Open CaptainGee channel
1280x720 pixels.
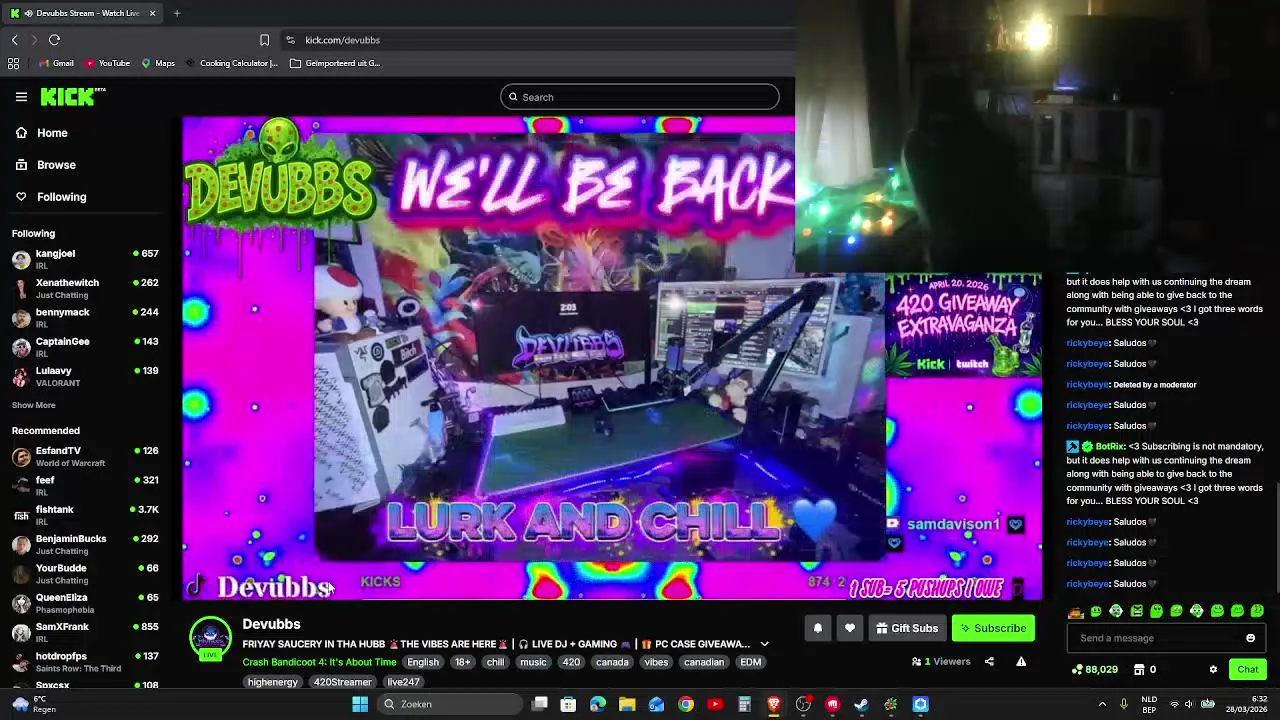(x=85, y=347)
